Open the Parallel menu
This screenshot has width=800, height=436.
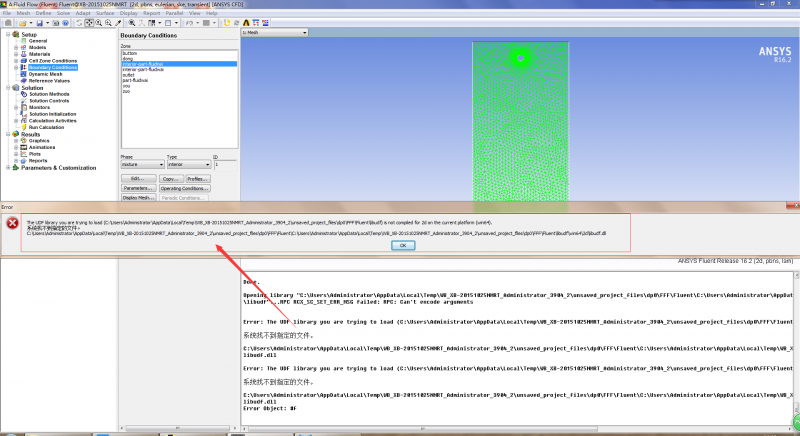[x=174, y=13]
